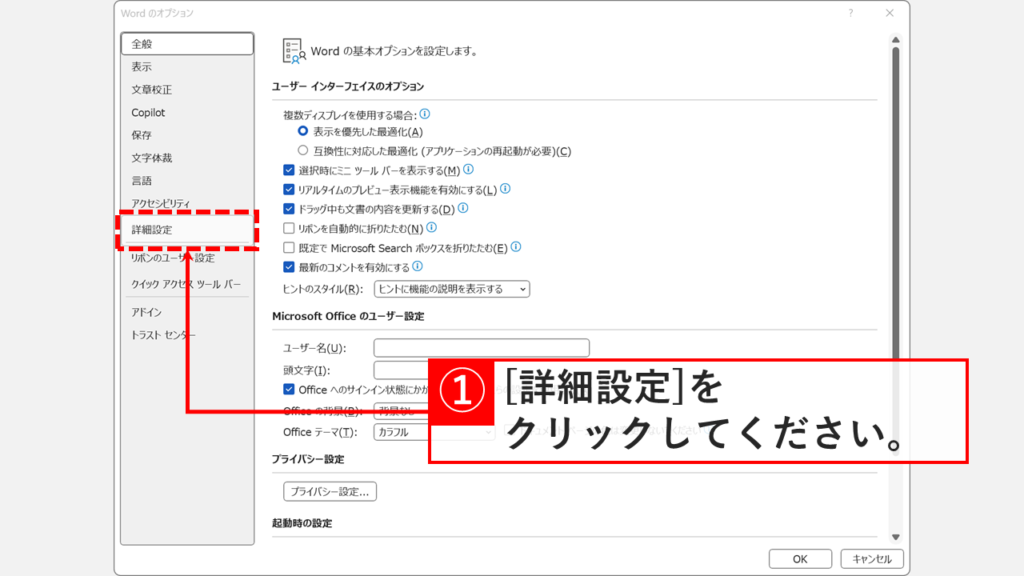Click info icon for Microsoft Search box option

(x=515, y=245)
